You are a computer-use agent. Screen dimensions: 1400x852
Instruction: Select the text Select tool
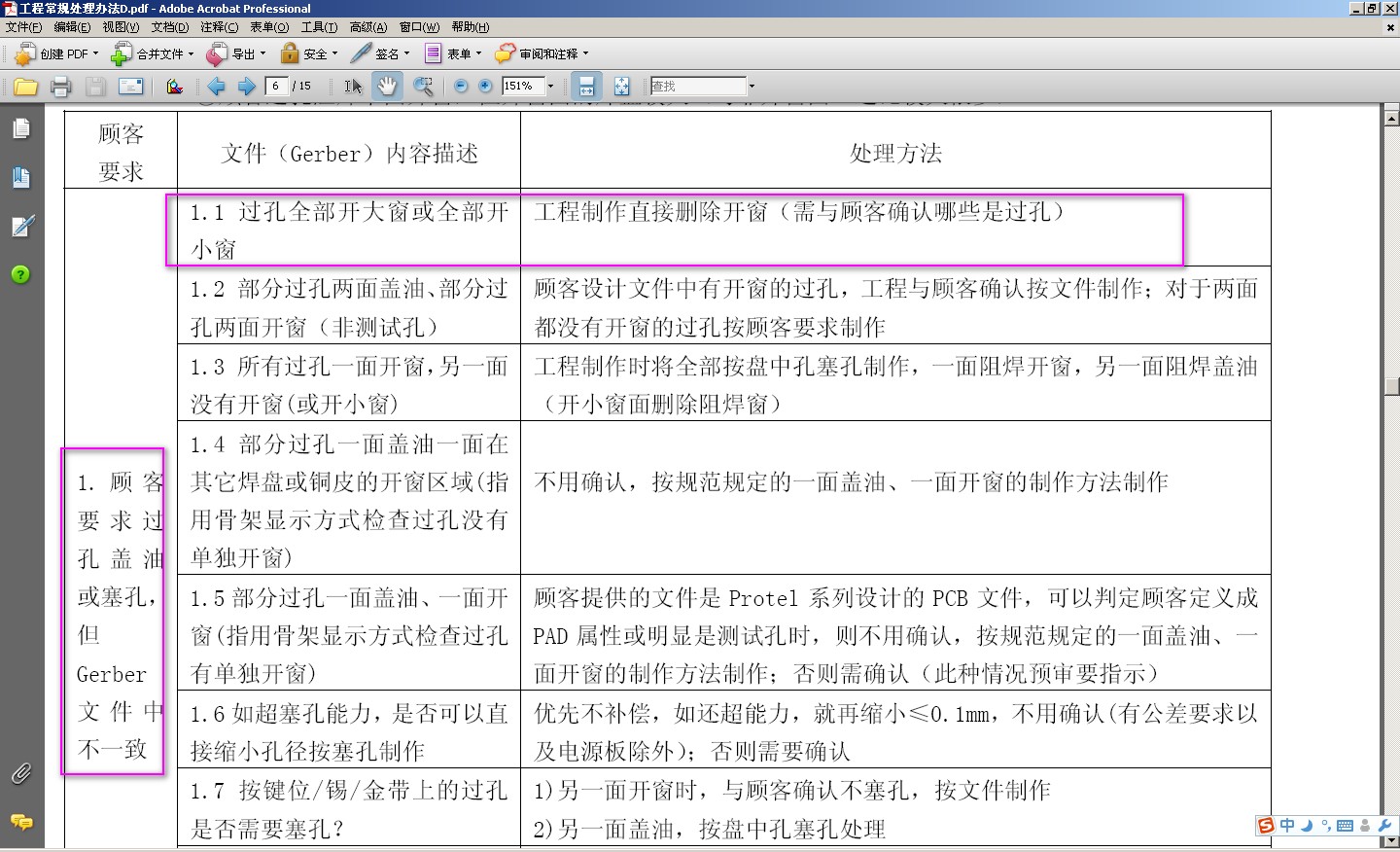pyautogui.click(x=353, y=87)
